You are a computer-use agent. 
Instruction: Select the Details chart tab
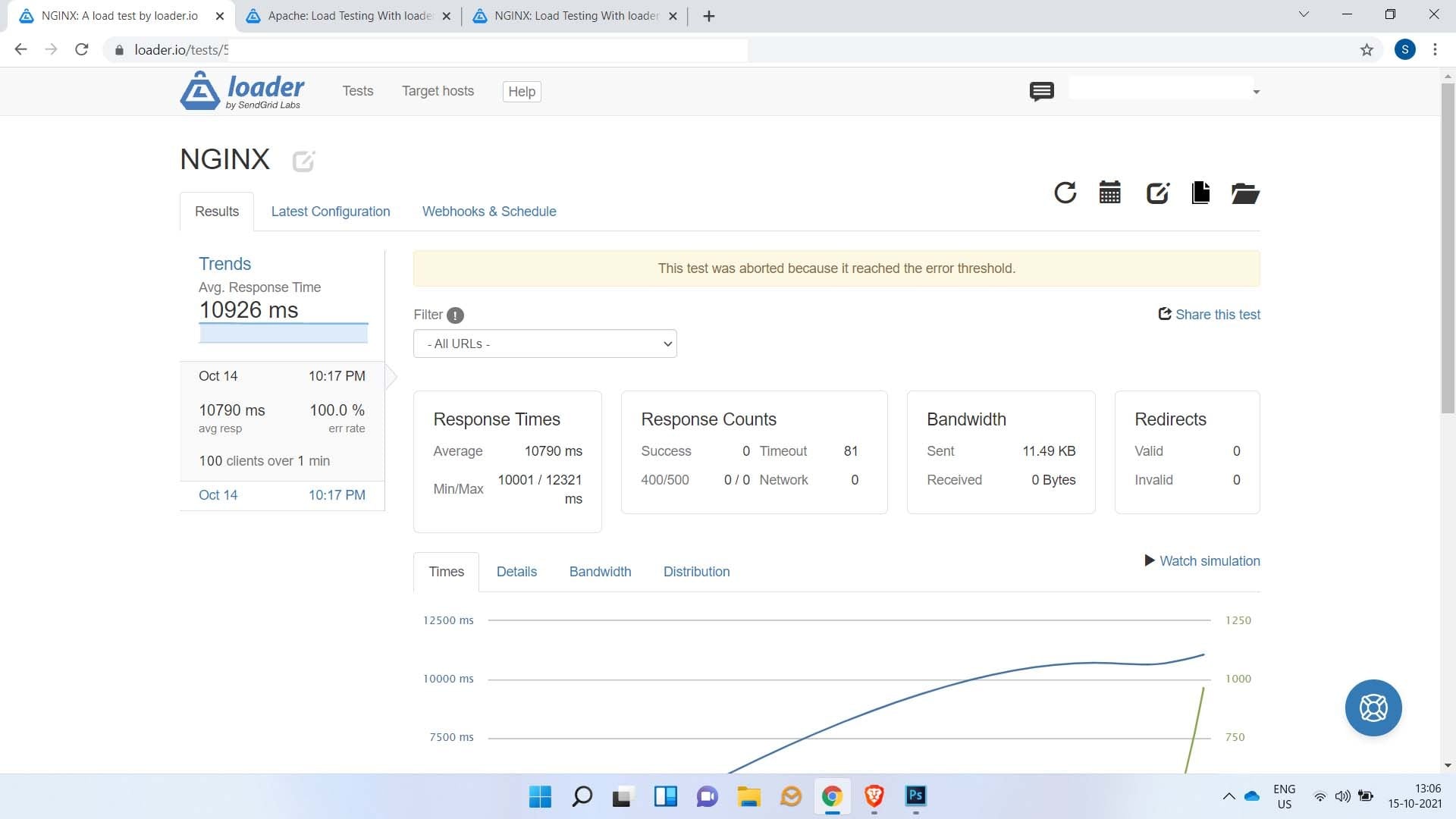(516, 572)
